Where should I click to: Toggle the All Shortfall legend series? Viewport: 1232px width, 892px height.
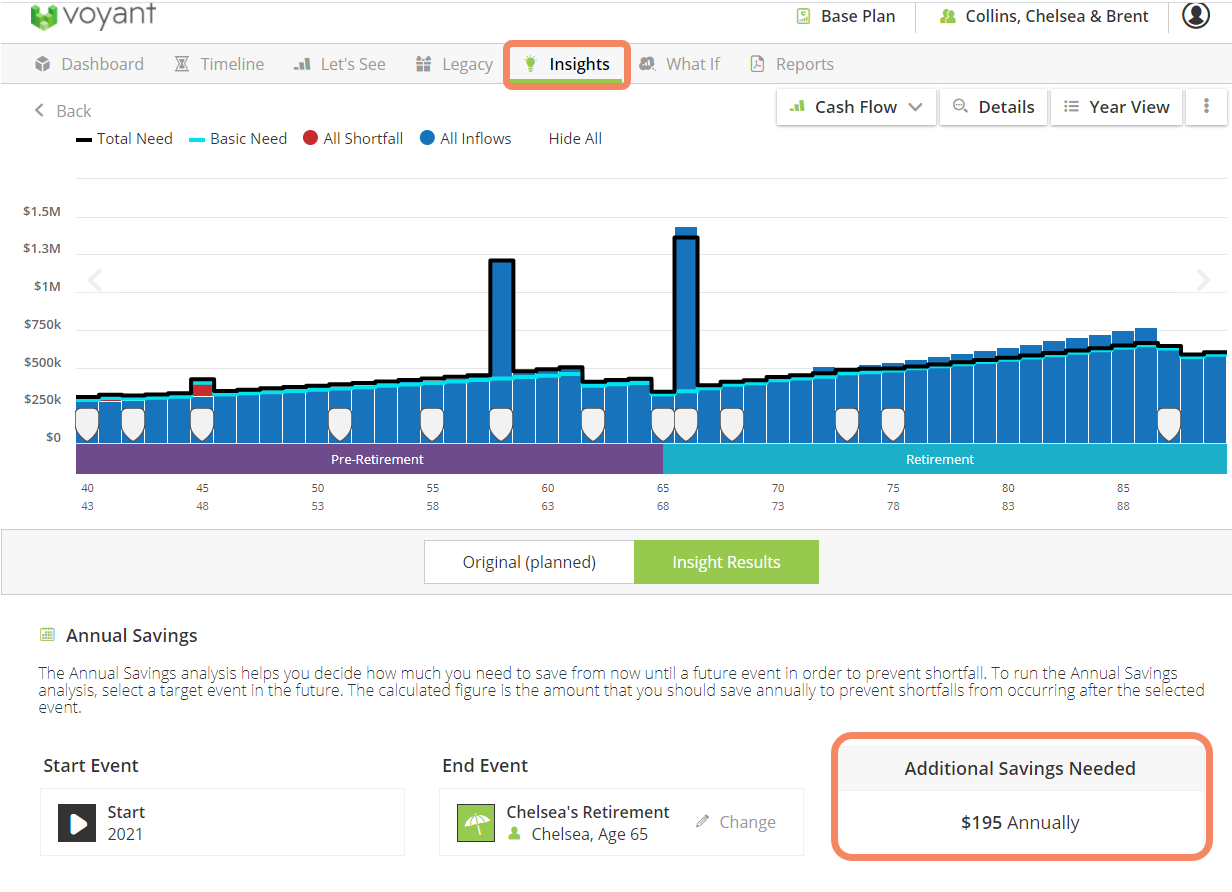(x=352, y=139)
